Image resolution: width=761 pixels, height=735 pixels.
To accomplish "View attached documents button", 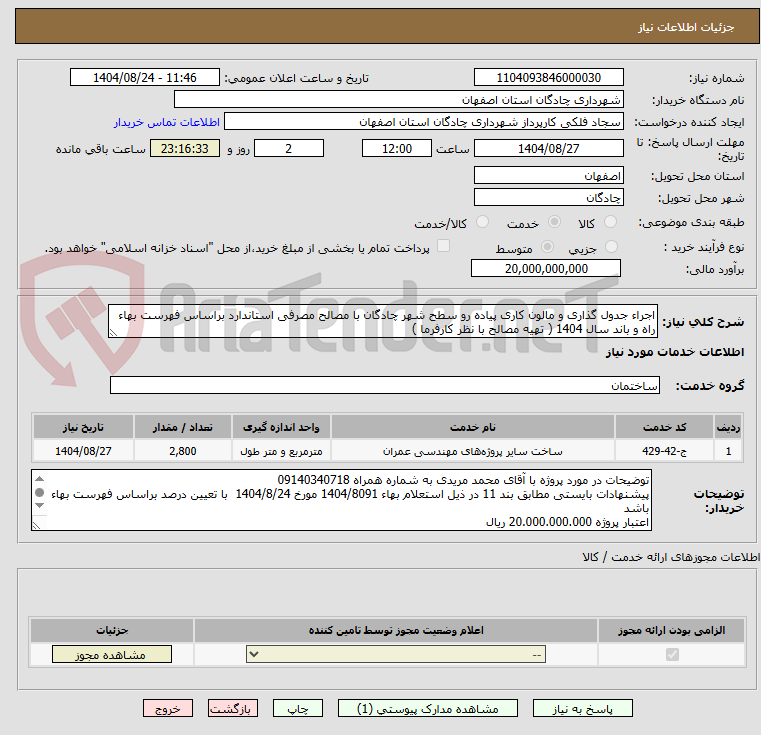I will click(x=428, y=708).
